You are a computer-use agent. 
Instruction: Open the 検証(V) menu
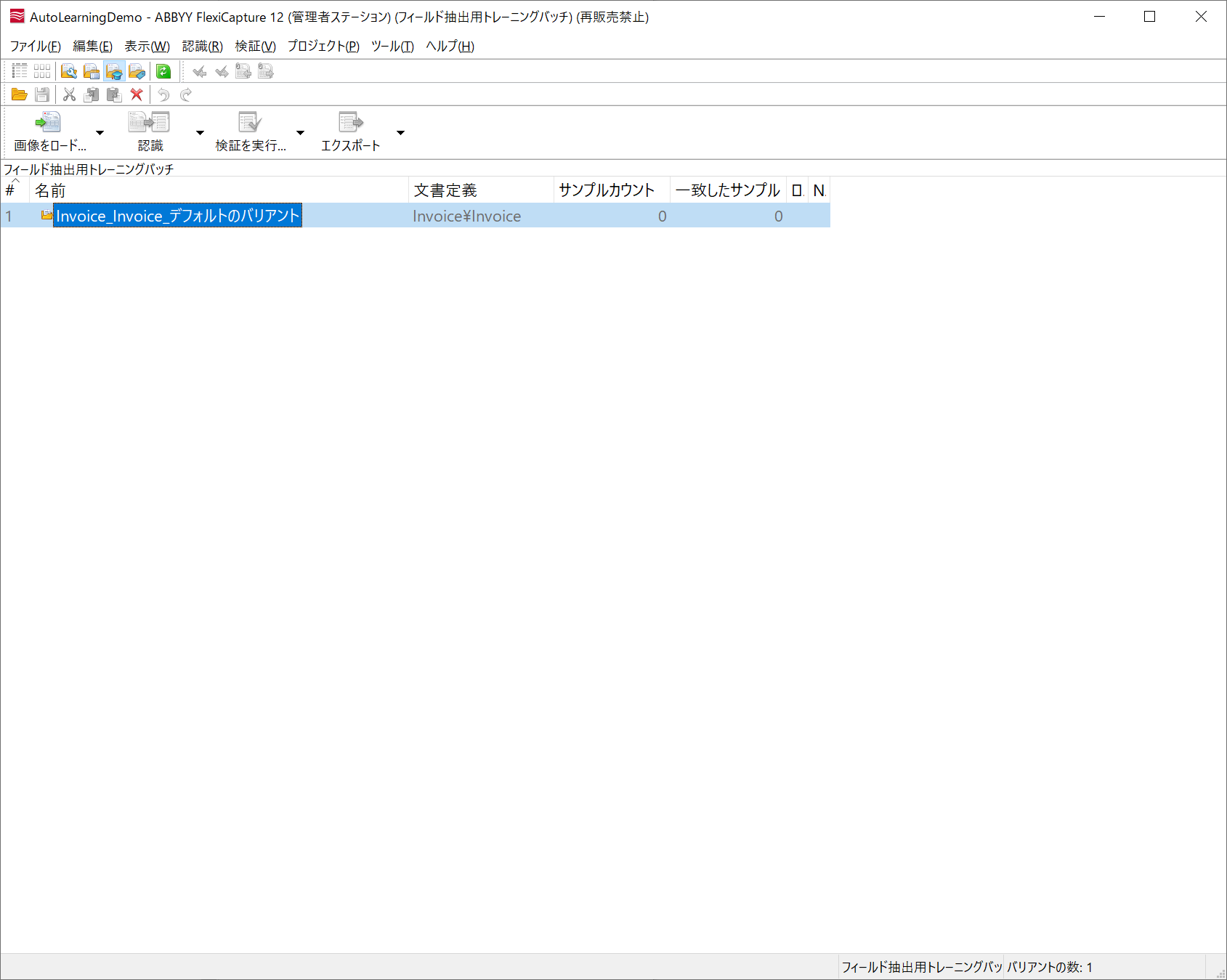[255, 46]
